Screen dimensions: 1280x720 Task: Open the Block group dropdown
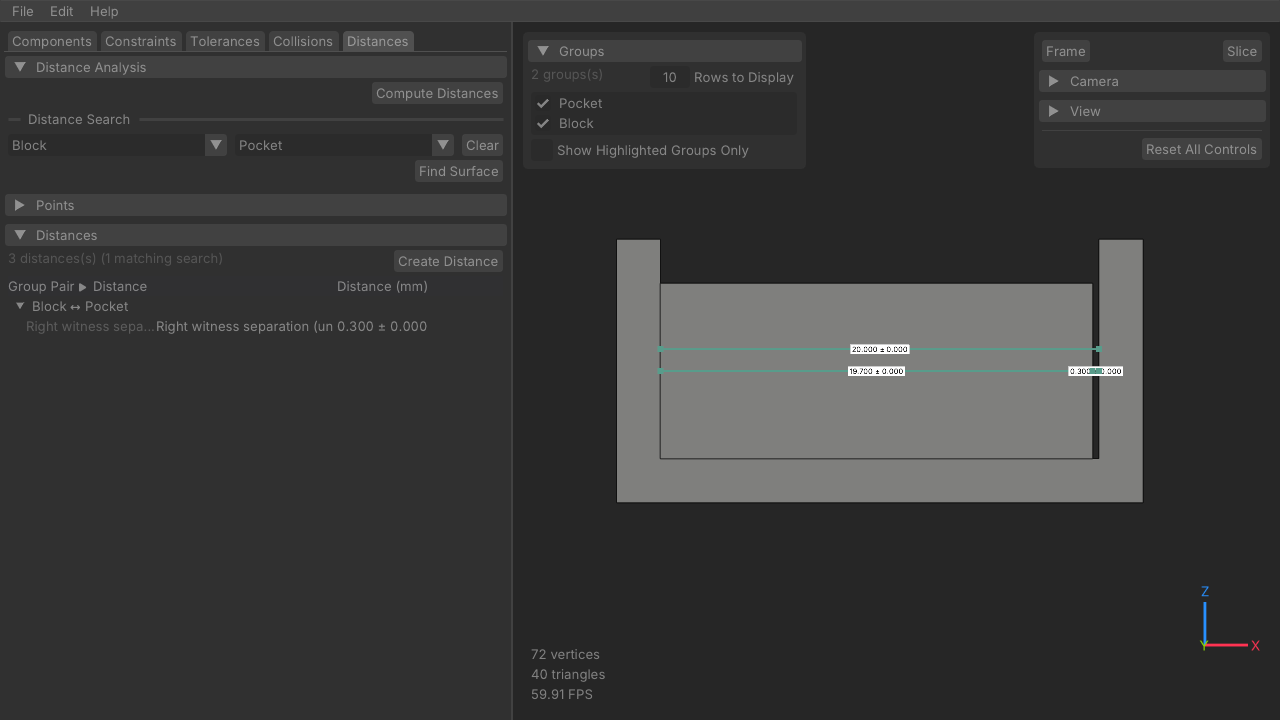117,145
